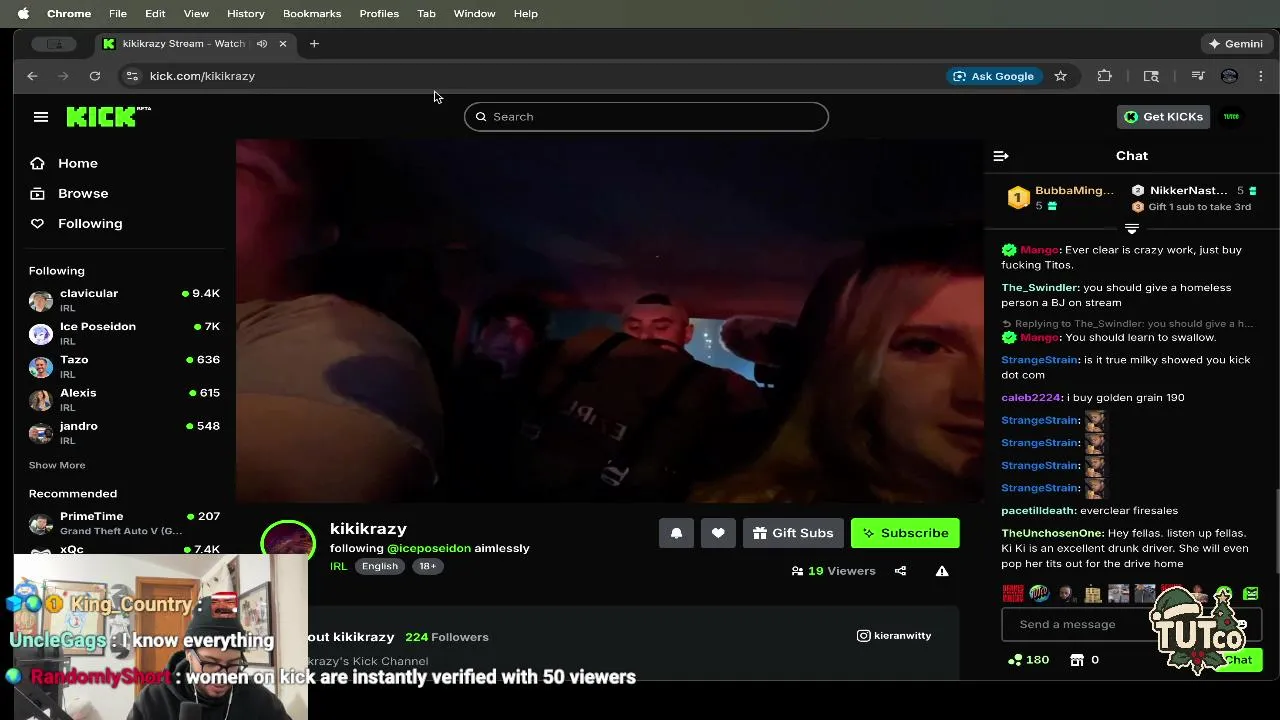Viewport: 1280px width, 720px height.
Task: Open the History menu
Action: (x=246, y=13)
